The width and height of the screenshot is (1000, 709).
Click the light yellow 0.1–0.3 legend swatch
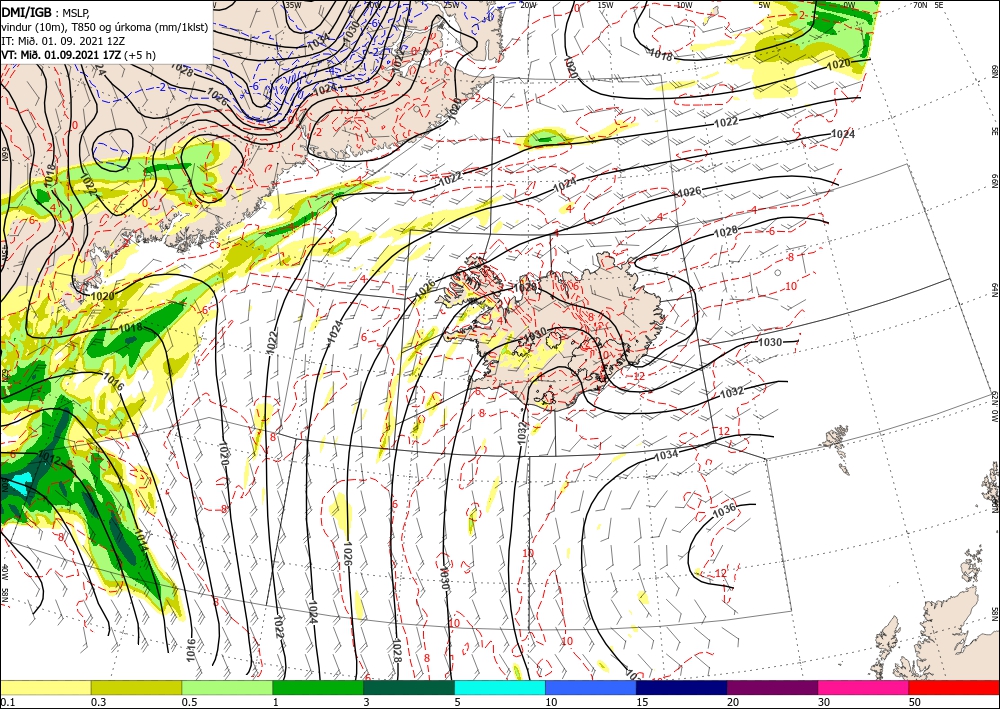point(45,687)
